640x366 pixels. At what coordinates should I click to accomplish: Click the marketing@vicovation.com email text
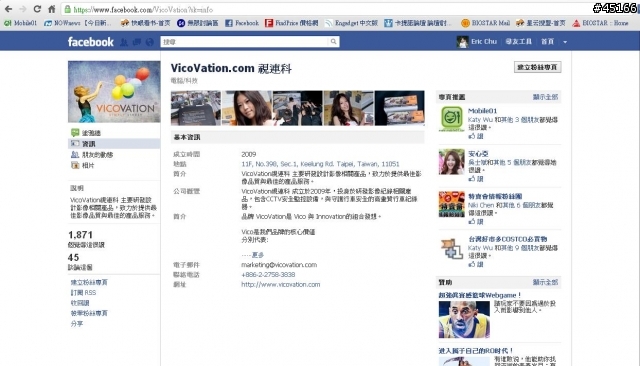coord(279,265)
